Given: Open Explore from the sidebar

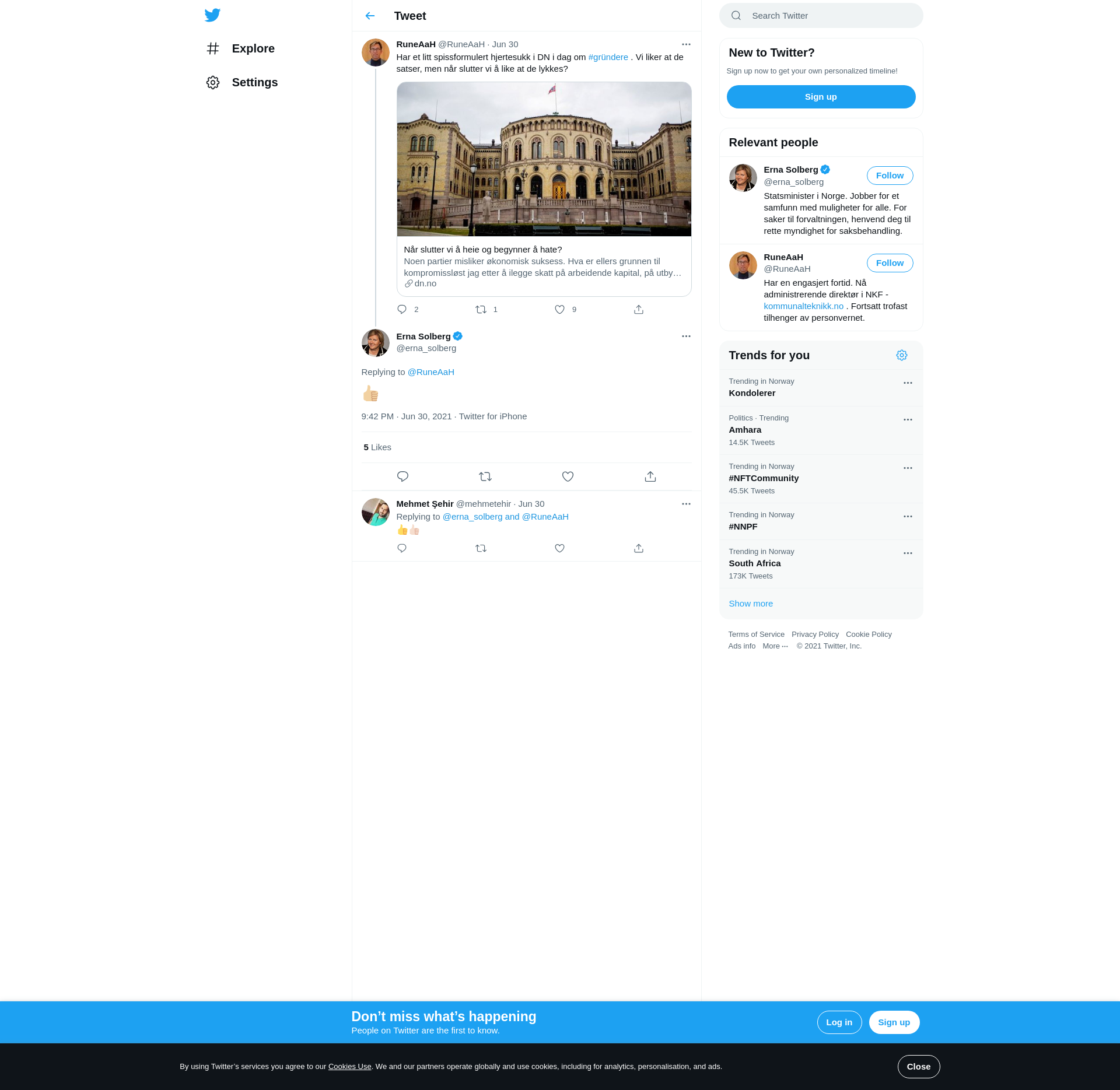Looking at the screenshot, I should pos(240,48).
